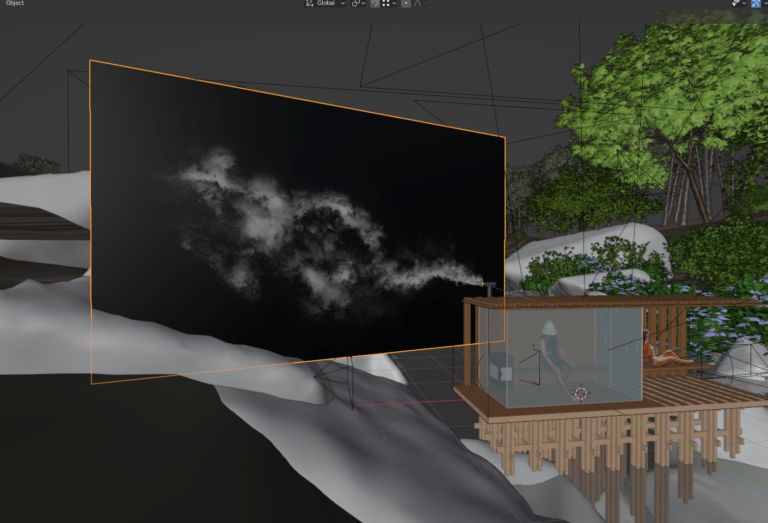The width and height of the screenshot is (768, 523).
Task: Toggle the snap magnet button
Action: point(374,4)
